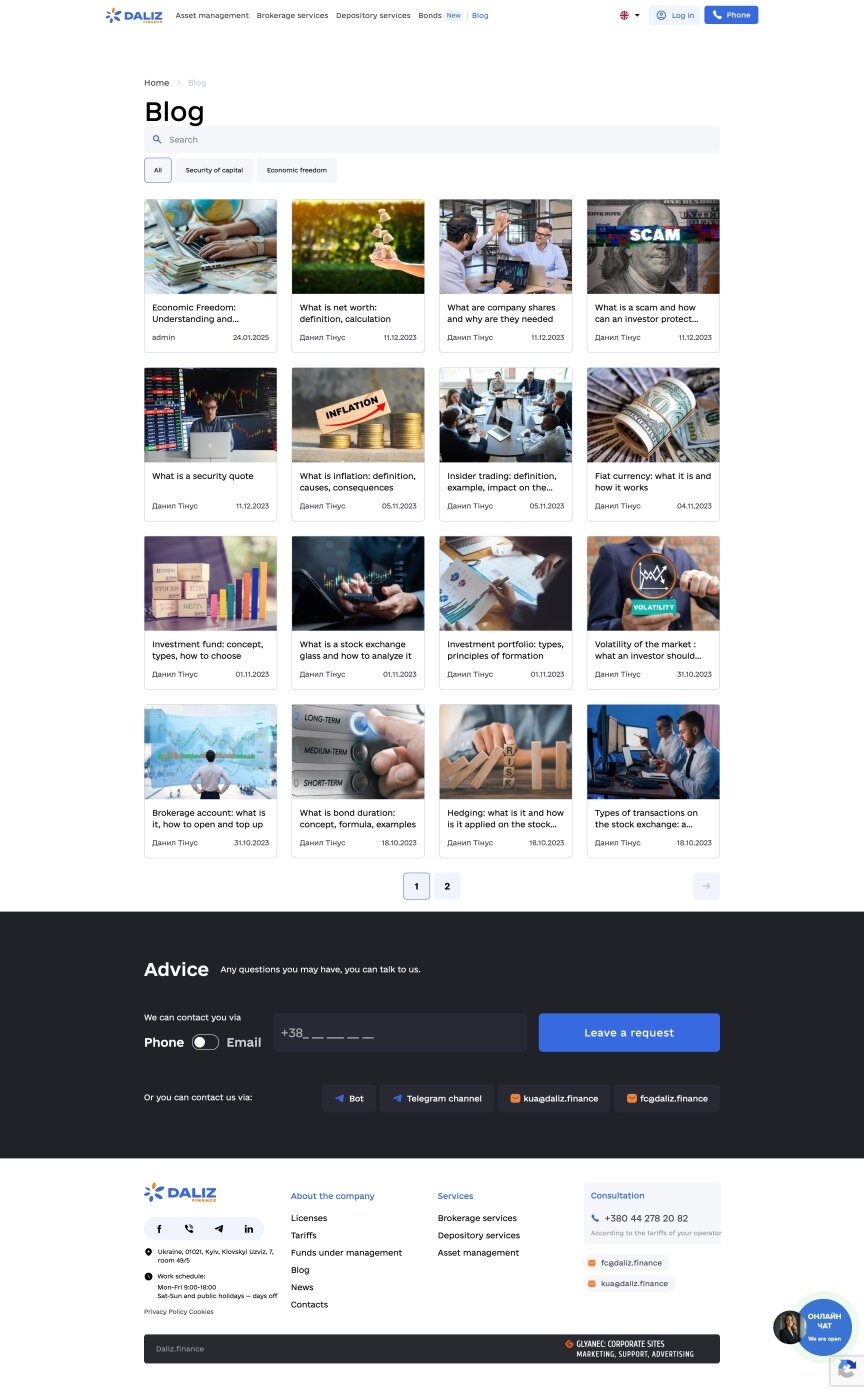This screenshot has width=864, height=1392.
Task: Filter by Security of capital
Action: 214,170
